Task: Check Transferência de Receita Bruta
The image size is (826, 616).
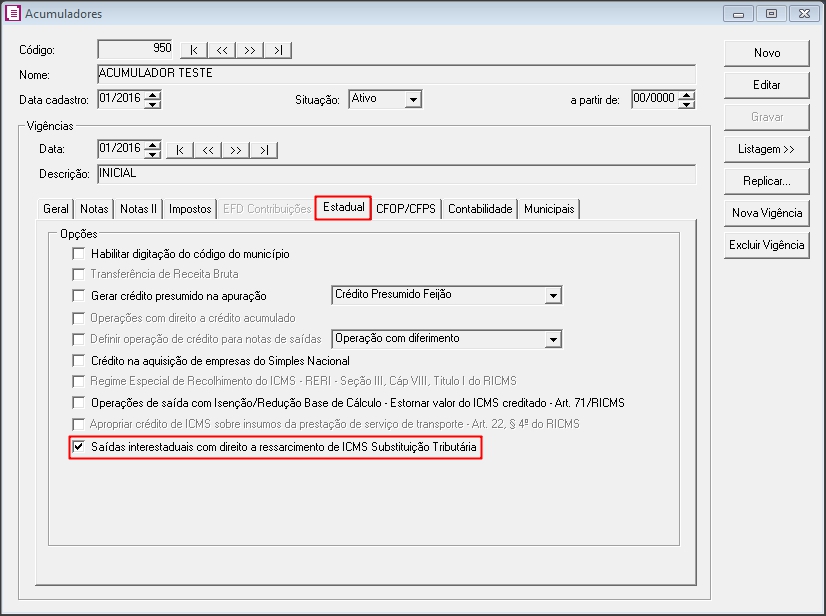Action: tap(78, 274)
